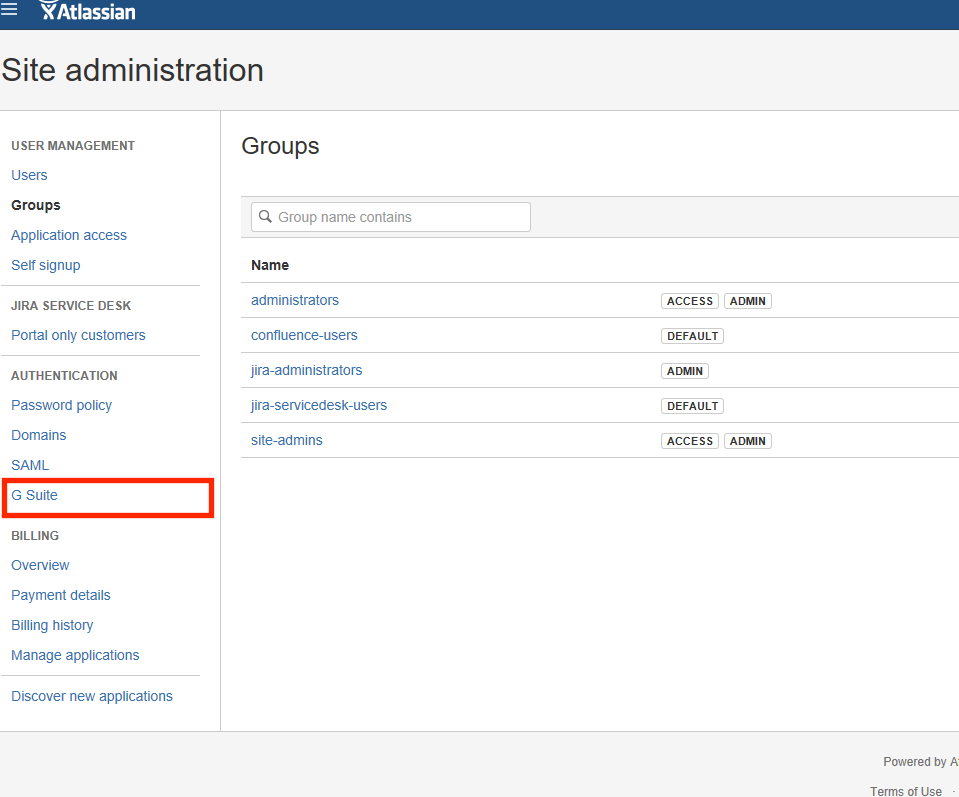Open Manage applications

click(75, 655)
